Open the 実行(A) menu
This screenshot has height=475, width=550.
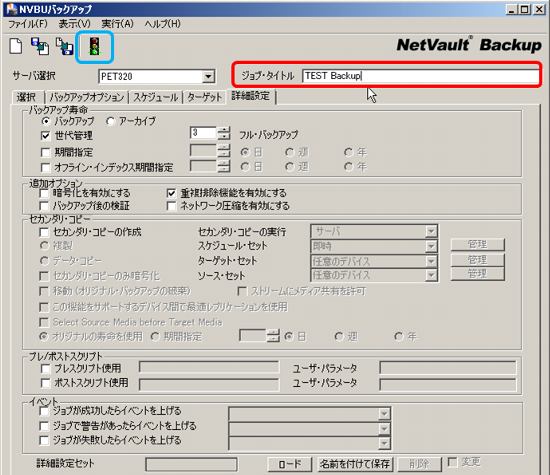pyautogui.click(x=118, y=24)
